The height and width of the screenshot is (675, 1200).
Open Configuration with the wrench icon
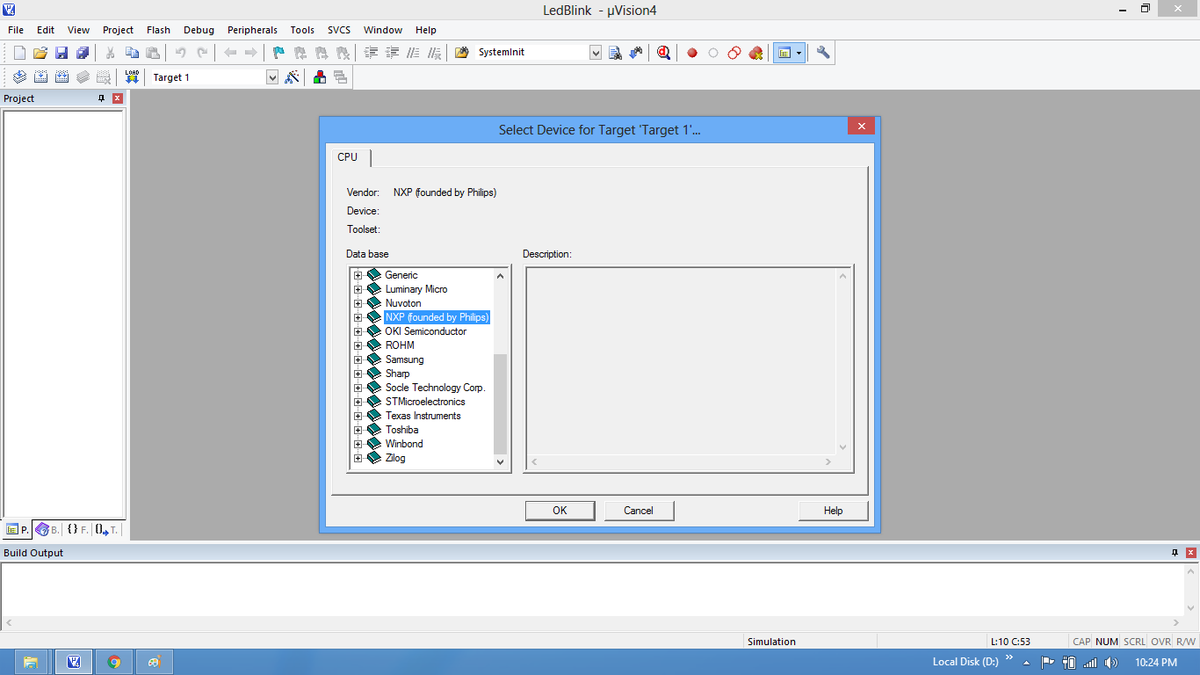click(824, 52)
